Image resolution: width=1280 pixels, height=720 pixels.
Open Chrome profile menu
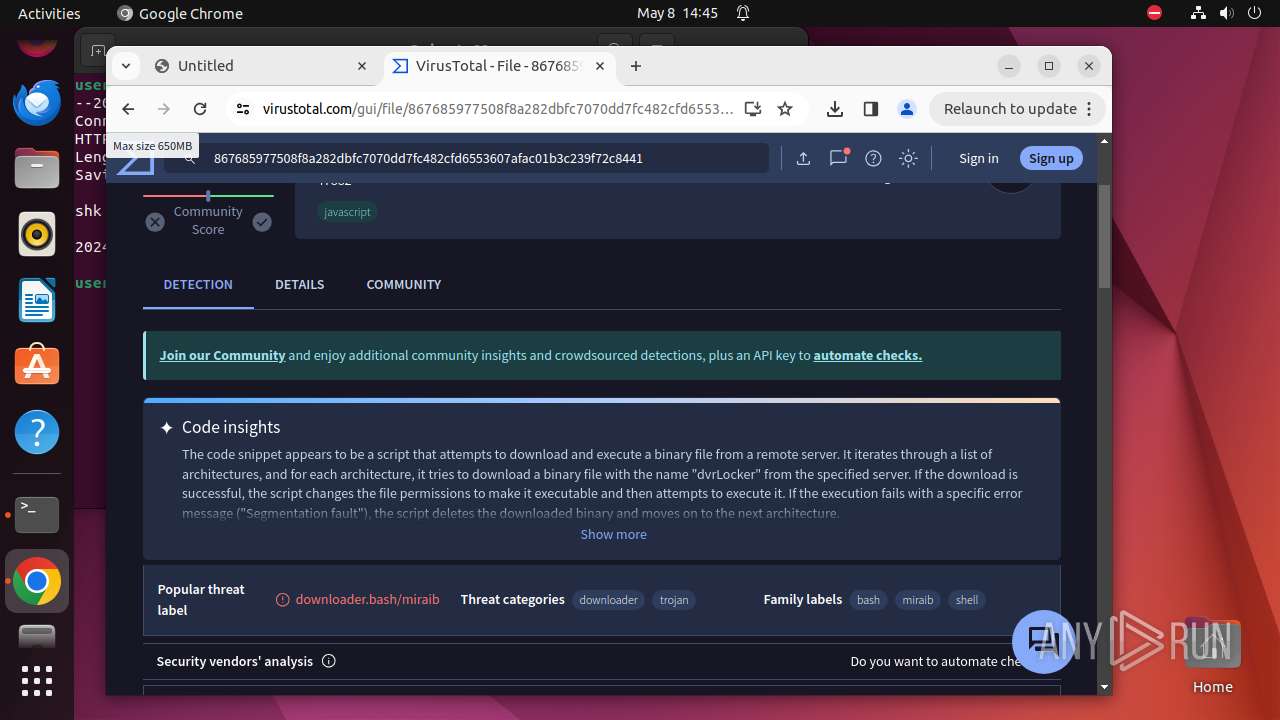(907, 109)
